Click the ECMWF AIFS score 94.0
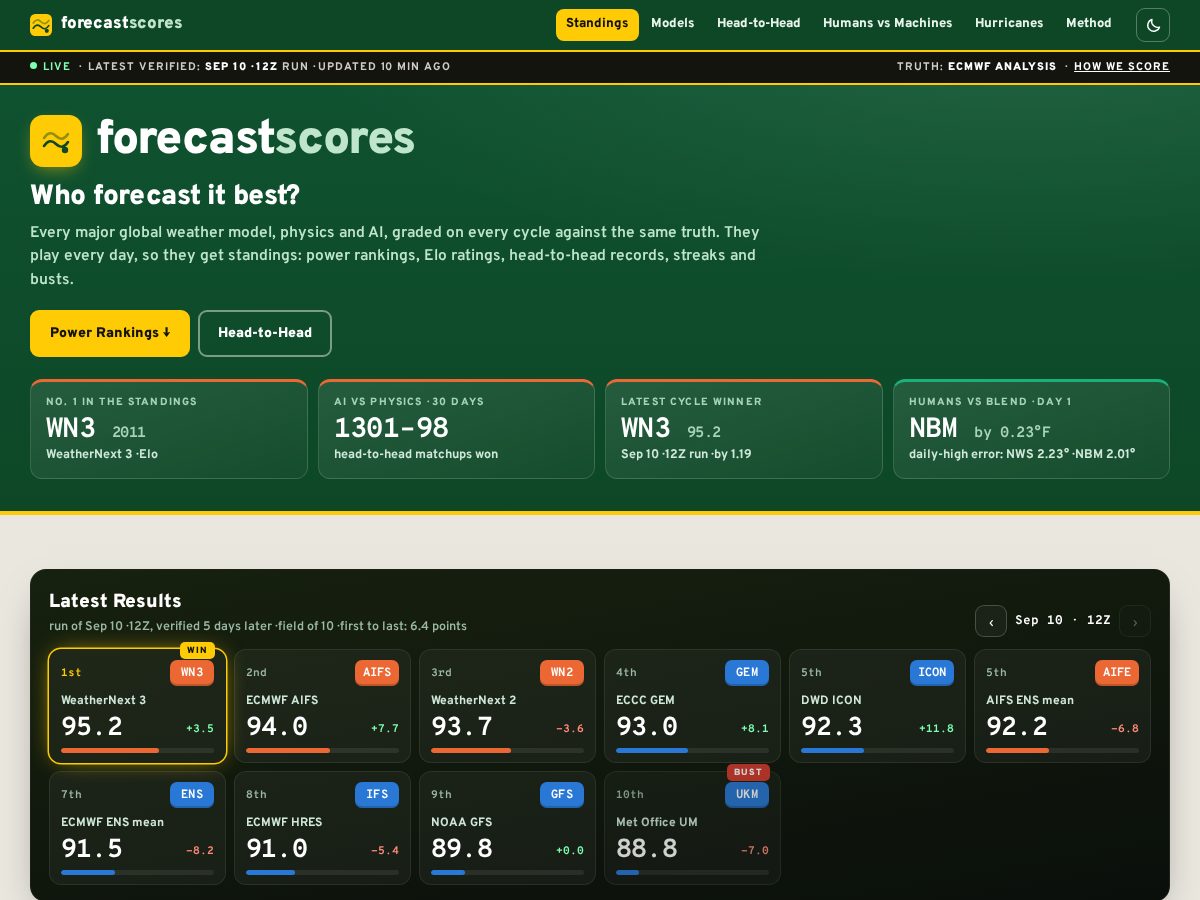The width and height of the screenshot is (1200, 900). (277, 727)
